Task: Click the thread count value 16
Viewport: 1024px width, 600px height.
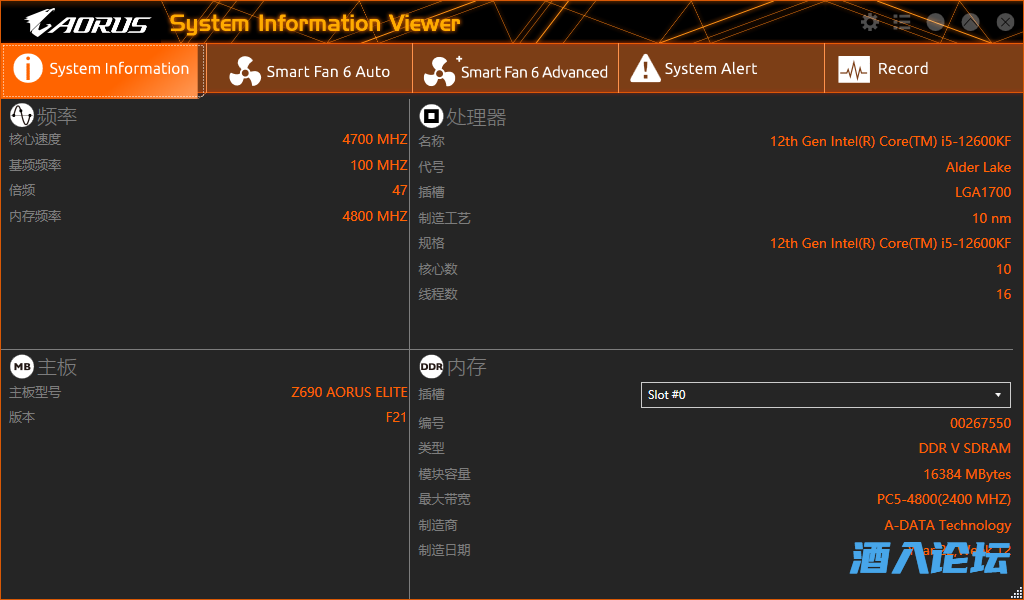Action: click(x=1004, y=294)
